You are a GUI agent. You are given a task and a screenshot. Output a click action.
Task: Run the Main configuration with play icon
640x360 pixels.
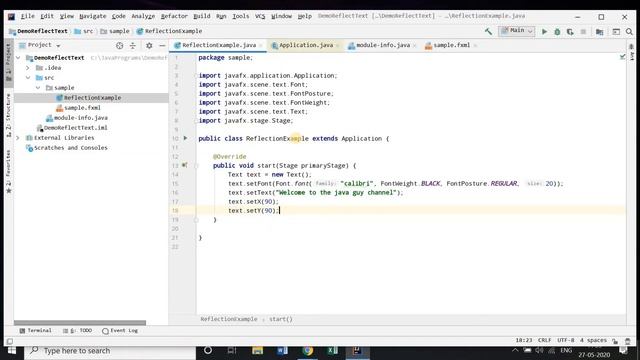tap(544, 31)
